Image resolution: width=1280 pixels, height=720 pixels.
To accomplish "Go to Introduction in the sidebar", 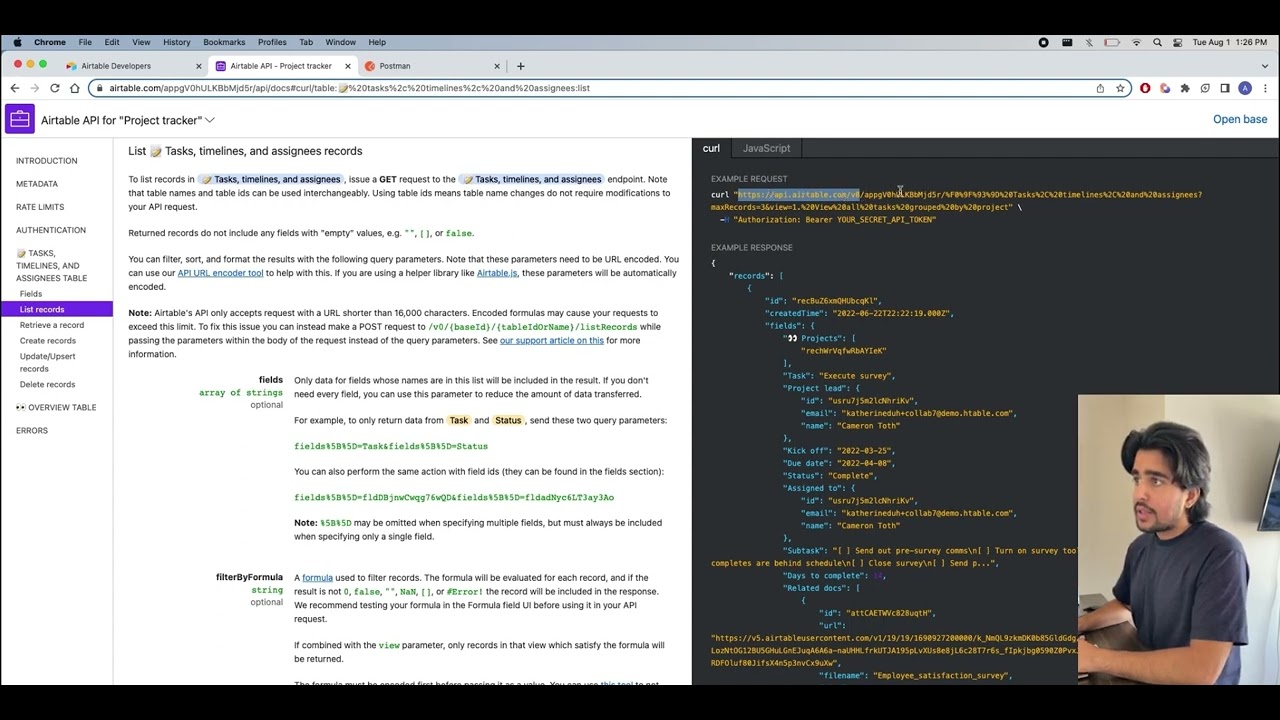I will pyautogui.click(x=46, y=160).
